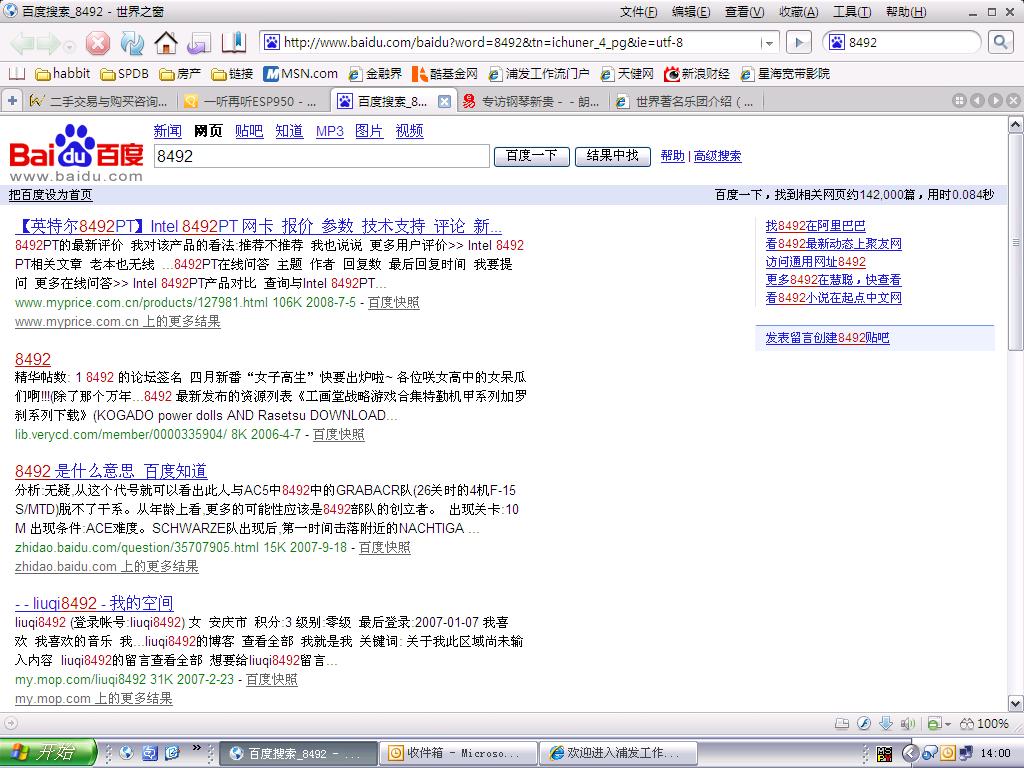The height and width of the screenshot is (768, 1024).
Task: Toggle the speaker mute icon in status bar
Action: point(908,723)
